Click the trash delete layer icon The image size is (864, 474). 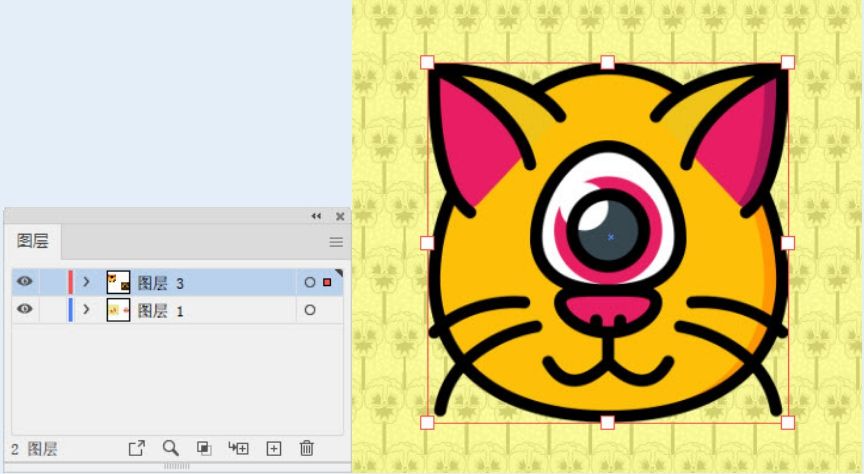(307, 448)
